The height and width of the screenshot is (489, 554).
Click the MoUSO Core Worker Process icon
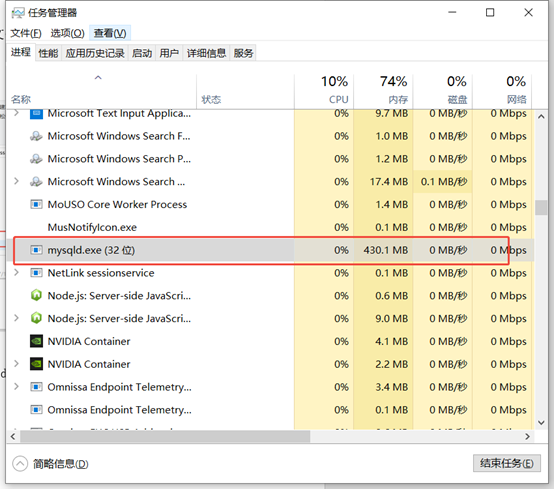coord(36,204)
